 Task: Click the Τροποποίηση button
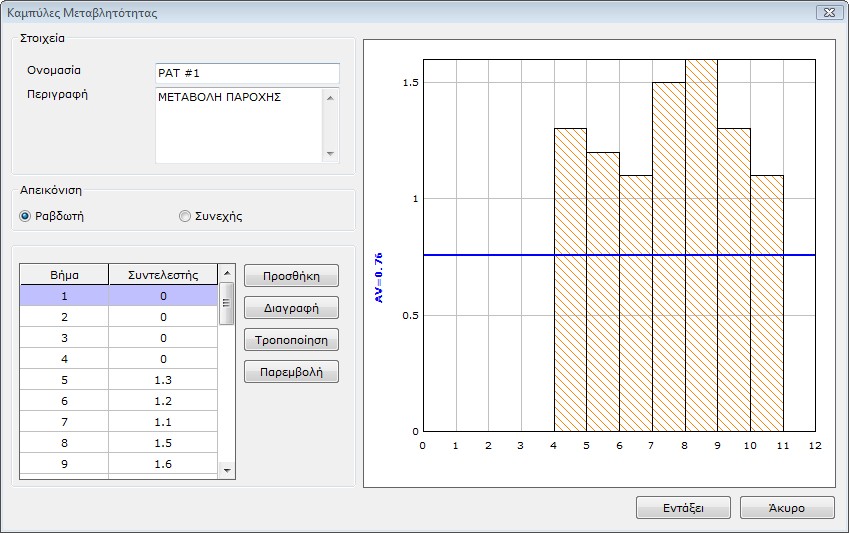coord(291,340)
